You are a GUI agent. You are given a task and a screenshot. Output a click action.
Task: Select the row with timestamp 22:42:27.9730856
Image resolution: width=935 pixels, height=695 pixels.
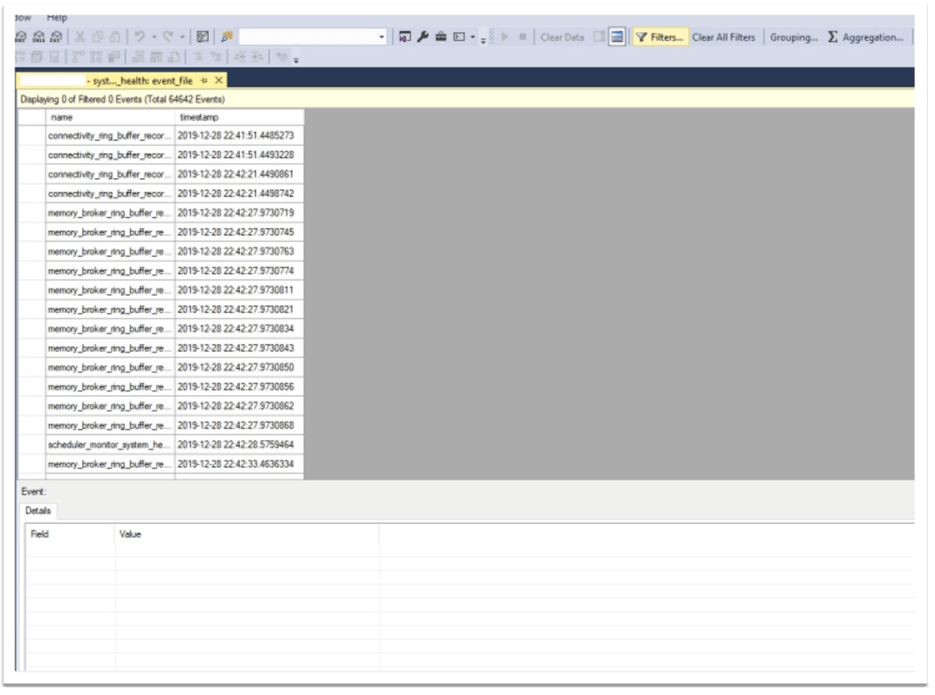(x=161, y=387)
